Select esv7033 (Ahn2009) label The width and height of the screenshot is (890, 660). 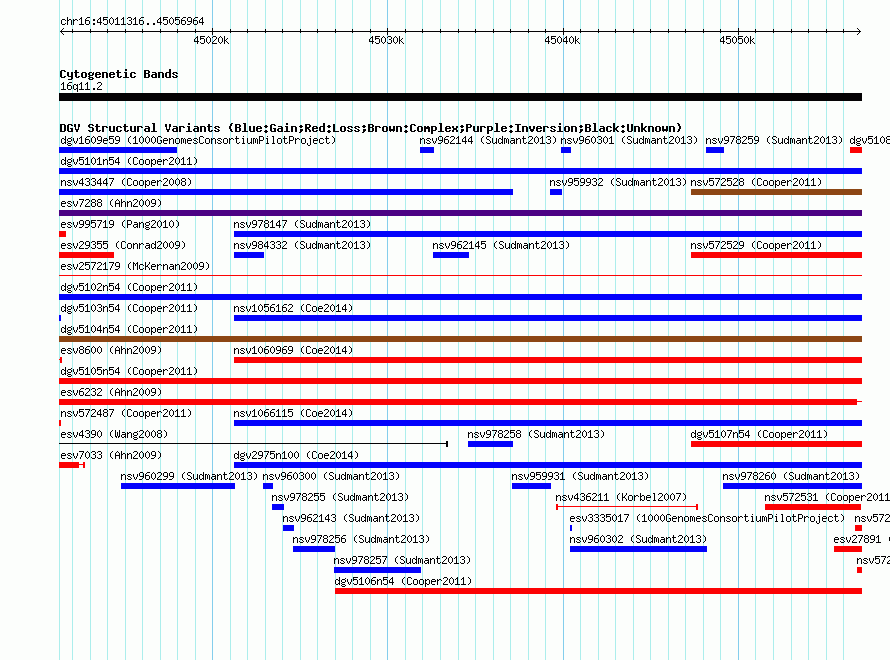click(111, 455)
